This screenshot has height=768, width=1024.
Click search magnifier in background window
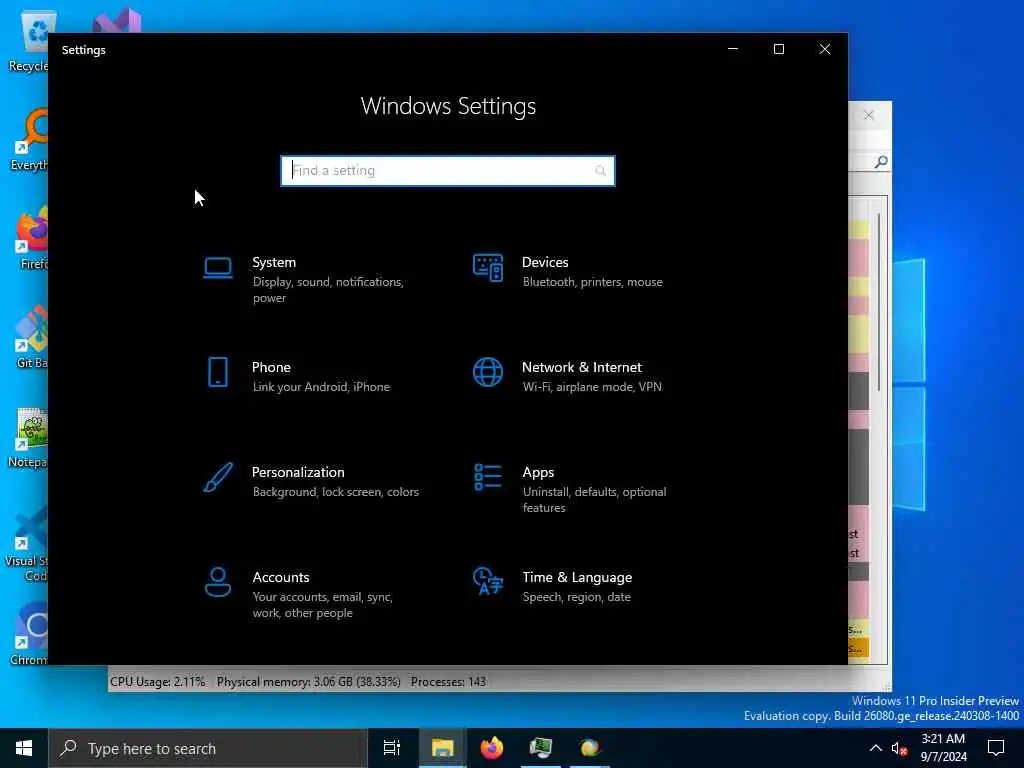(881, 161)
